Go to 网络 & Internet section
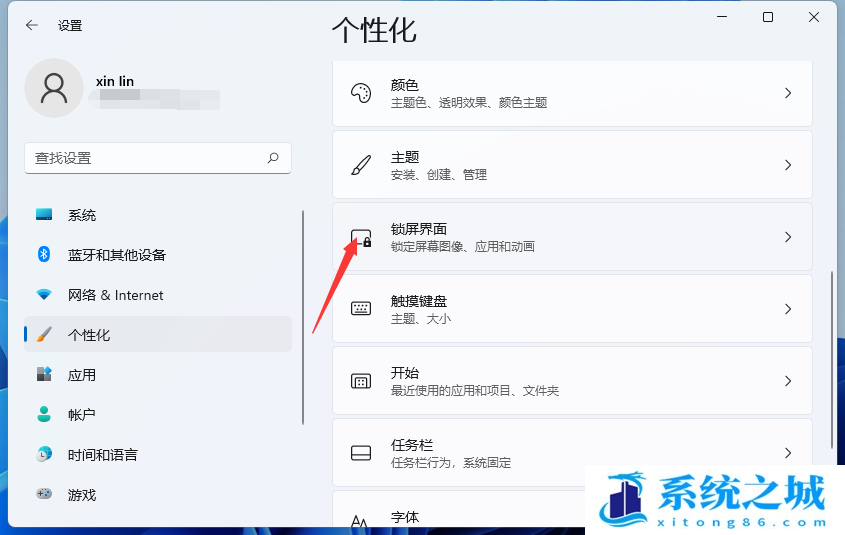 (x=115, y=295)
